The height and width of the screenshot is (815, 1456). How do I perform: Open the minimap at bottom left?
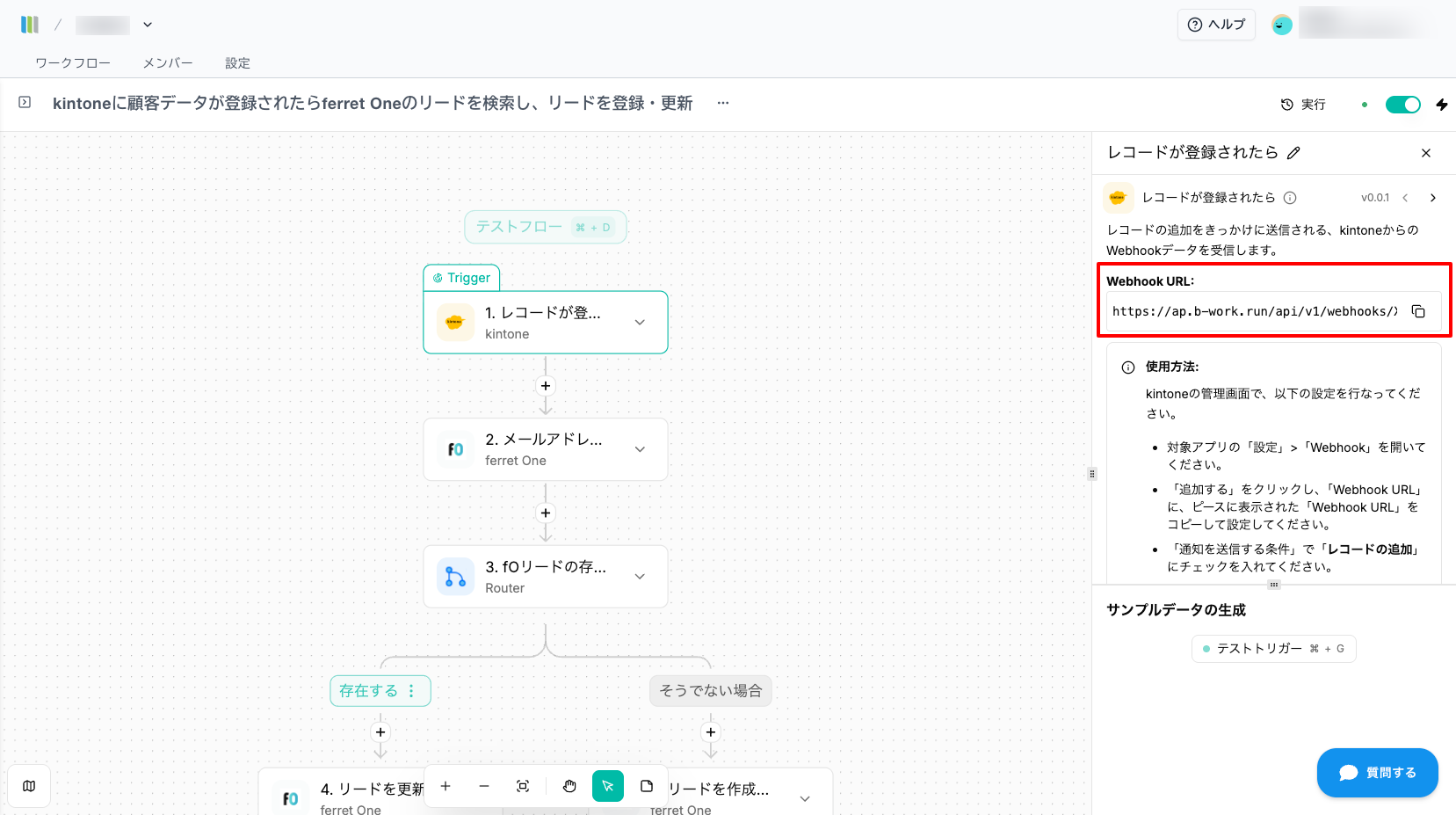tap(29, 786)
